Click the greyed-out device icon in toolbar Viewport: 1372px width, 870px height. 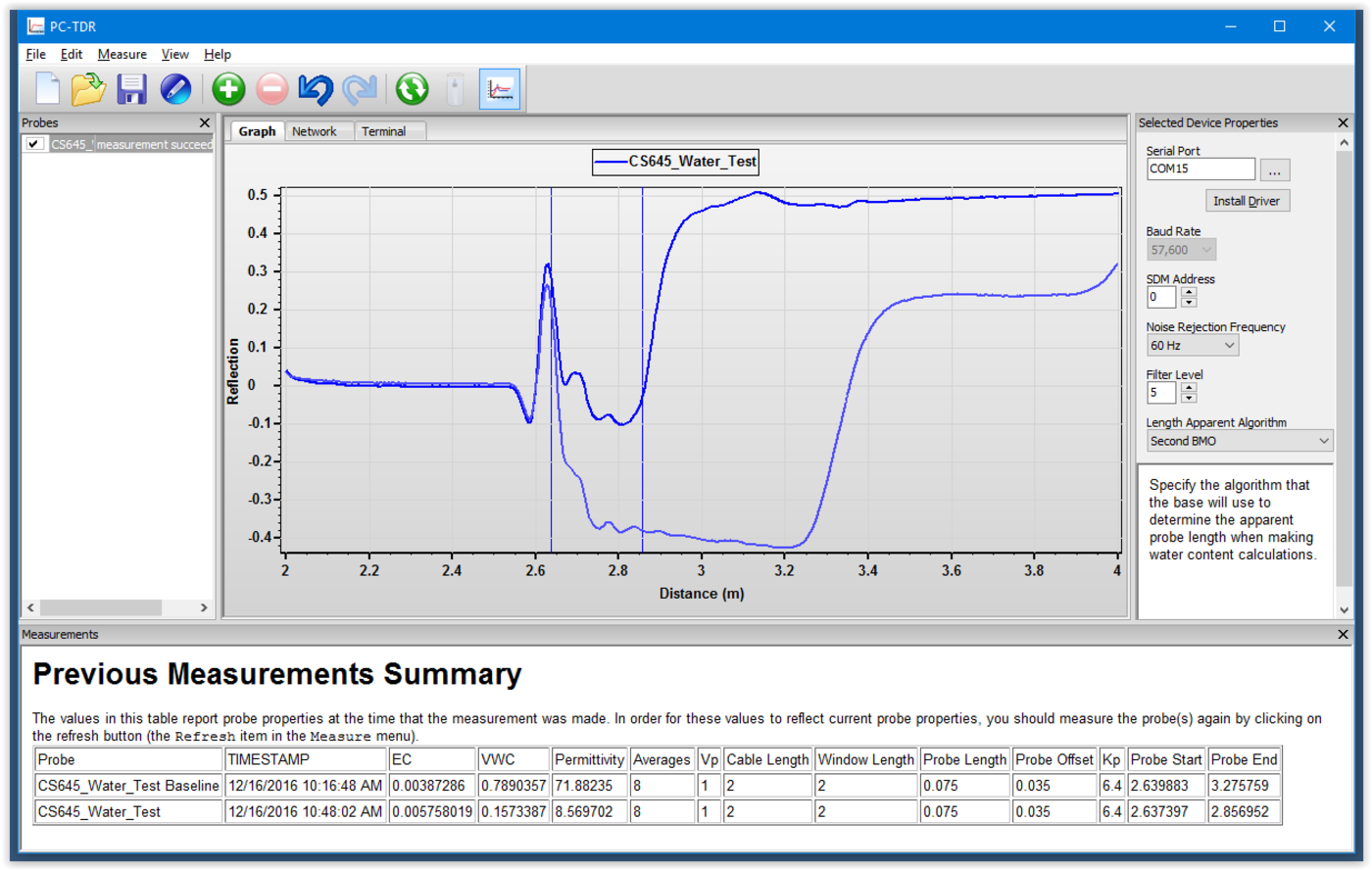455,89
